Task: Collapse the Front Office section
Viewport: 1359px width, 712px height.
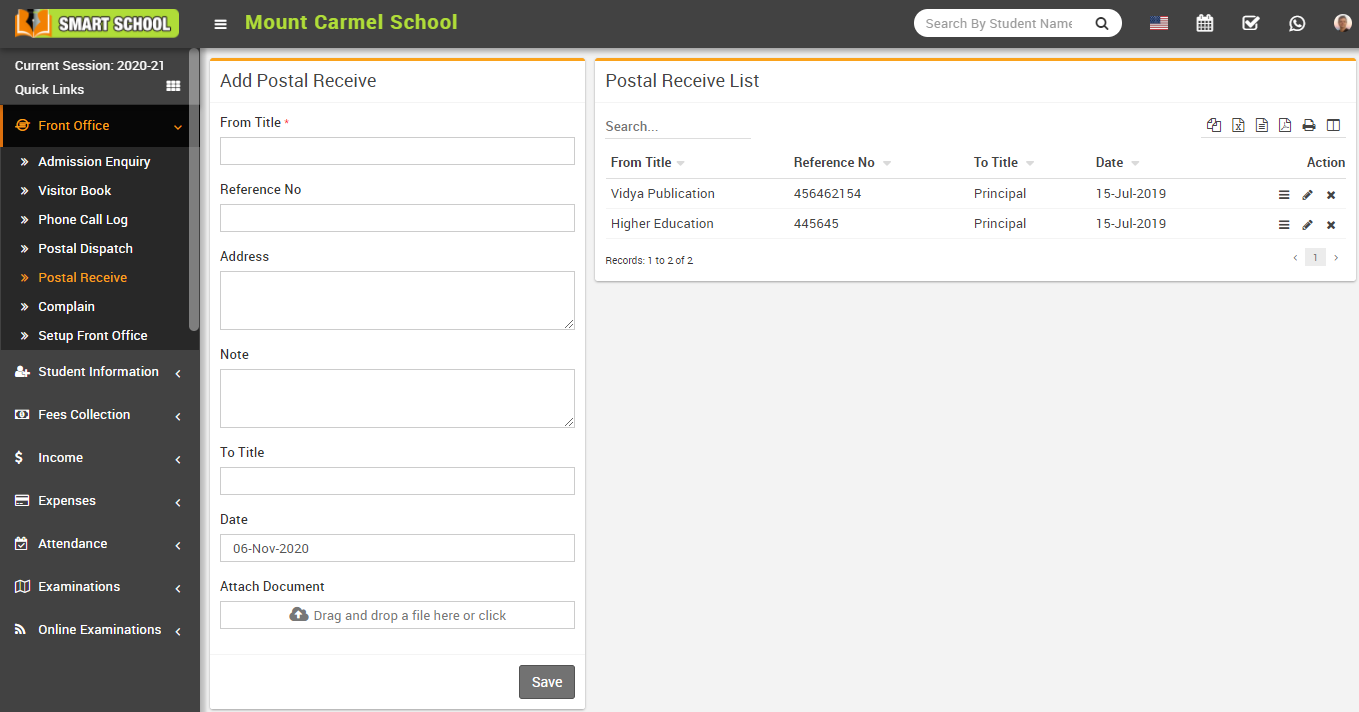Action: (x=97, y=126)
